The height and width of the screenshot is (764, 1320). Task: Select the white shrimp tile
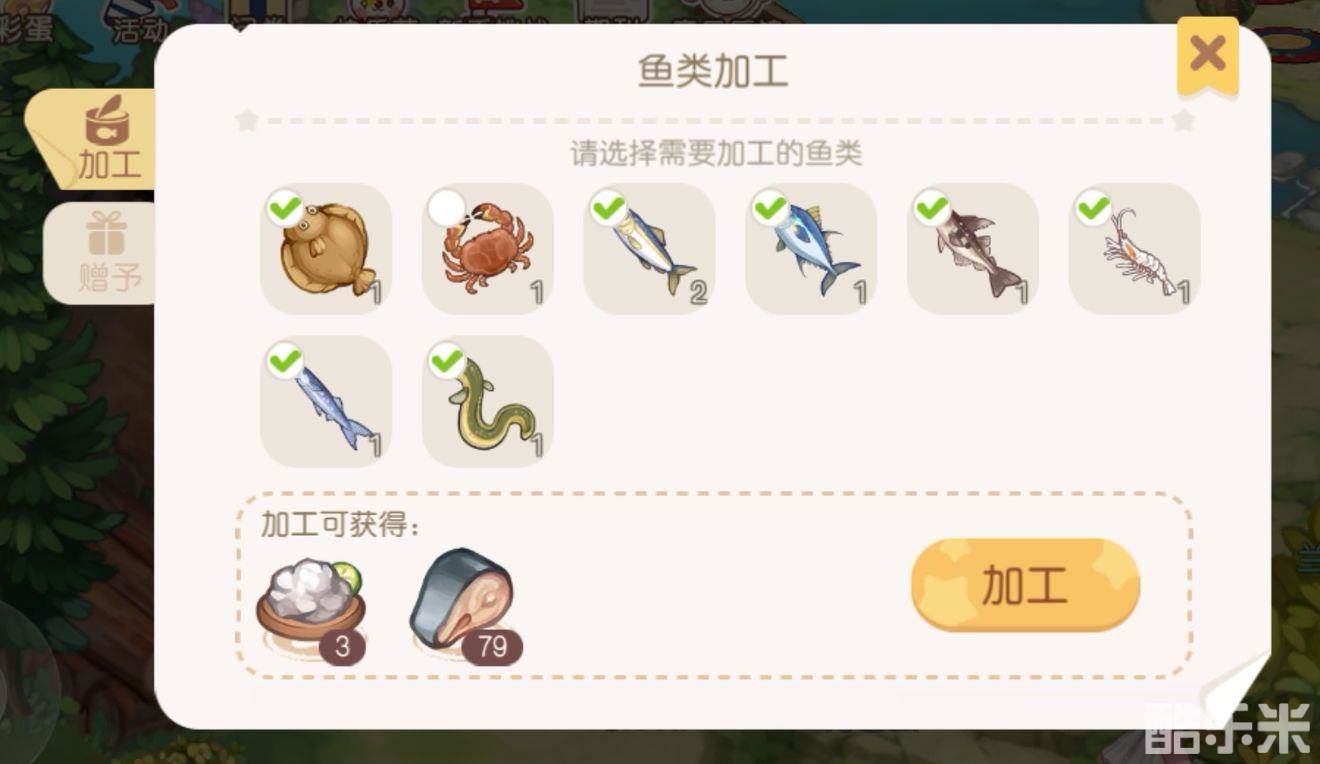(x=1135, y=249)
